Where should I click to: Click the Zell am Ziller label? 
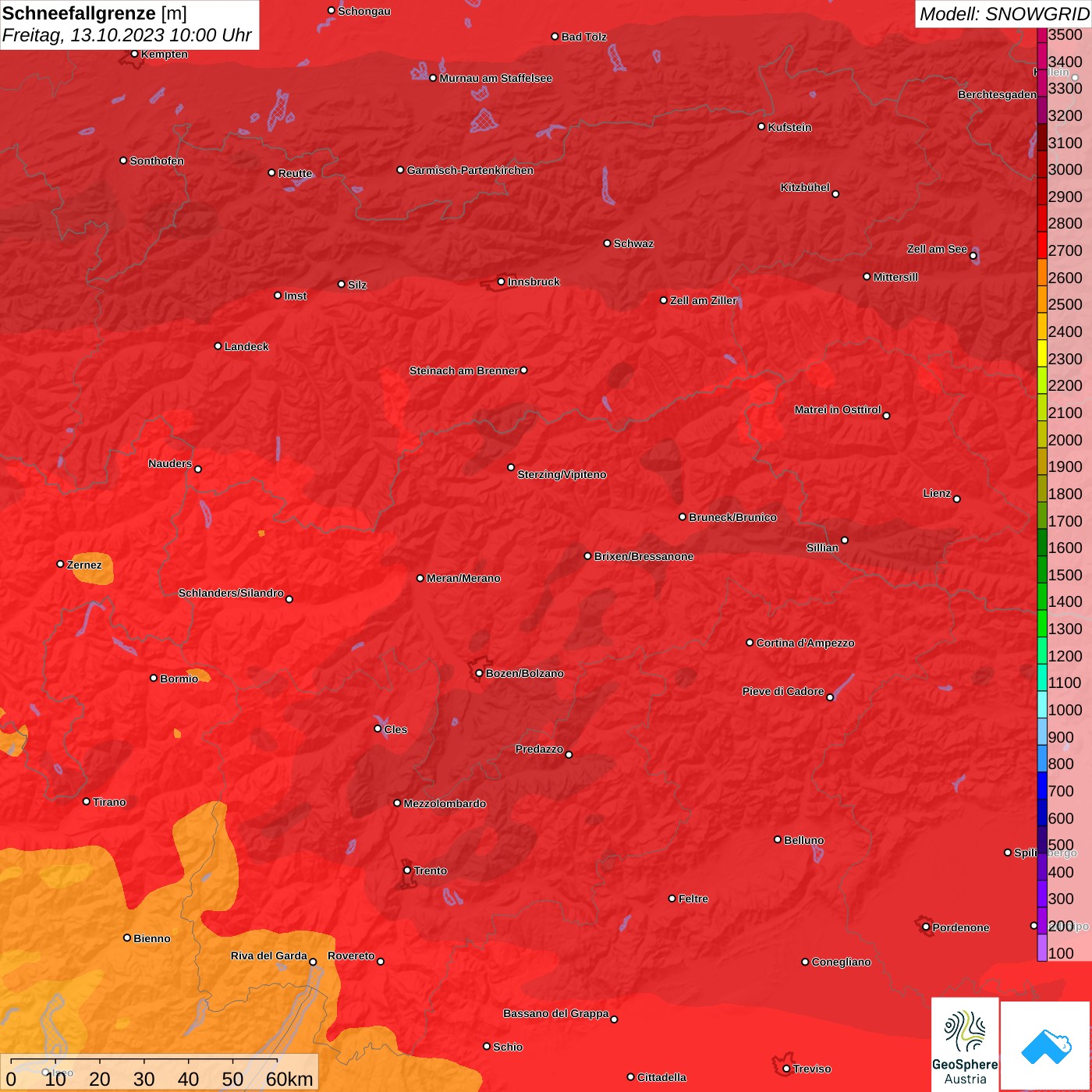pos(703,300)
